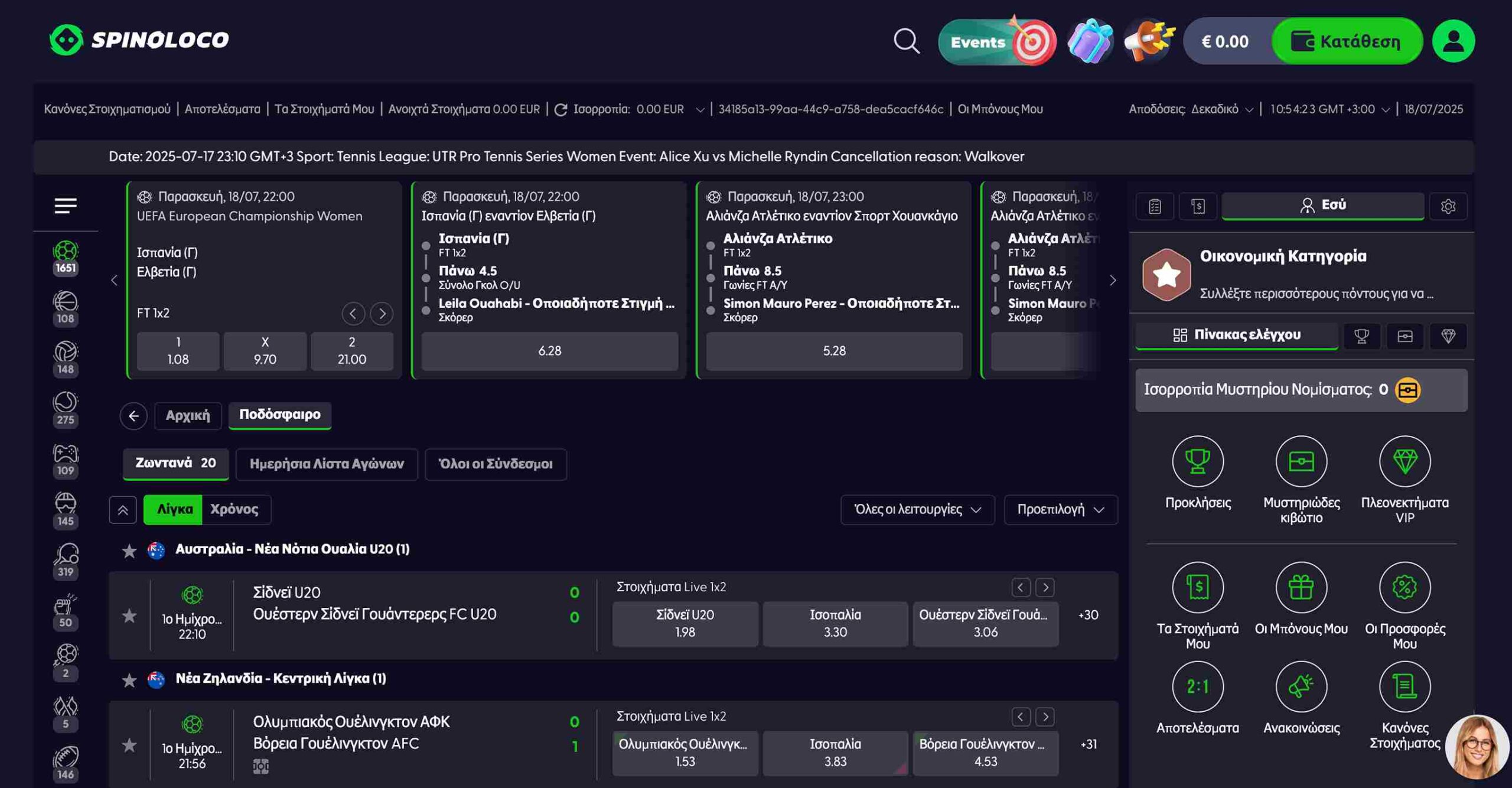Viewport: 1512px width, 788px height.
Task: Click the gift box promotions icon
Action: pos(1090,41)
